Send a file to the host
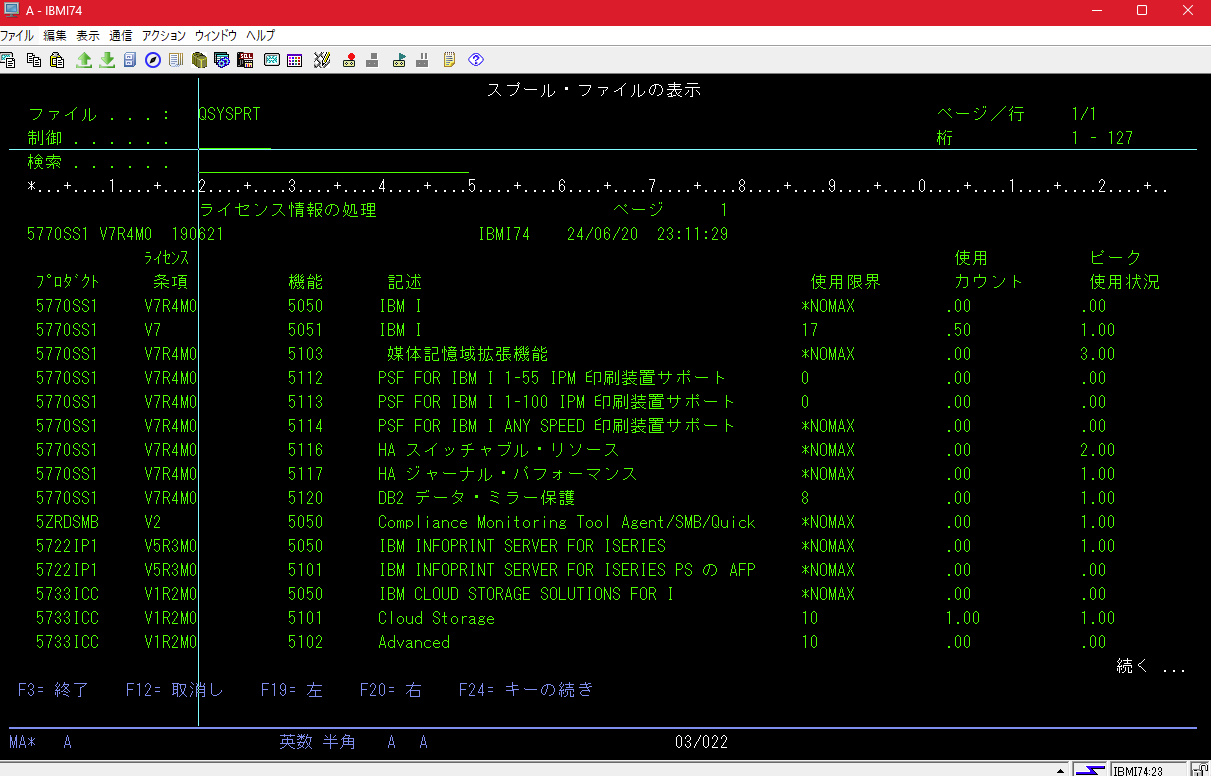The height and width of the screenshot is (776, 1211). coord(85,60)
